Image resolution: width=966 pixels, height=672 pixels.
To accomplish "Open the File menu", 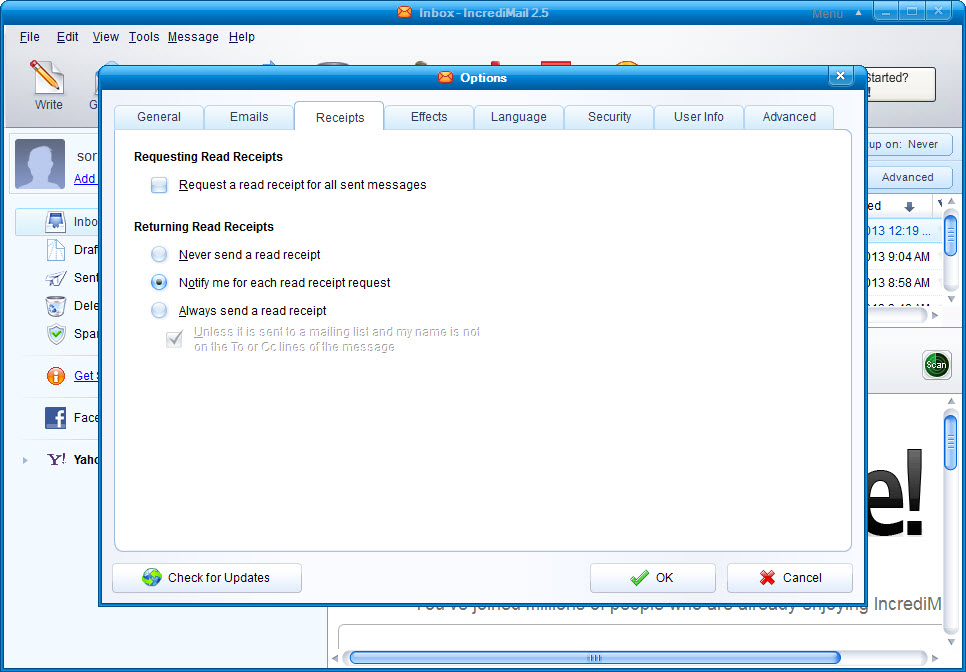I will pyautogui.click(x=30, y=37).
